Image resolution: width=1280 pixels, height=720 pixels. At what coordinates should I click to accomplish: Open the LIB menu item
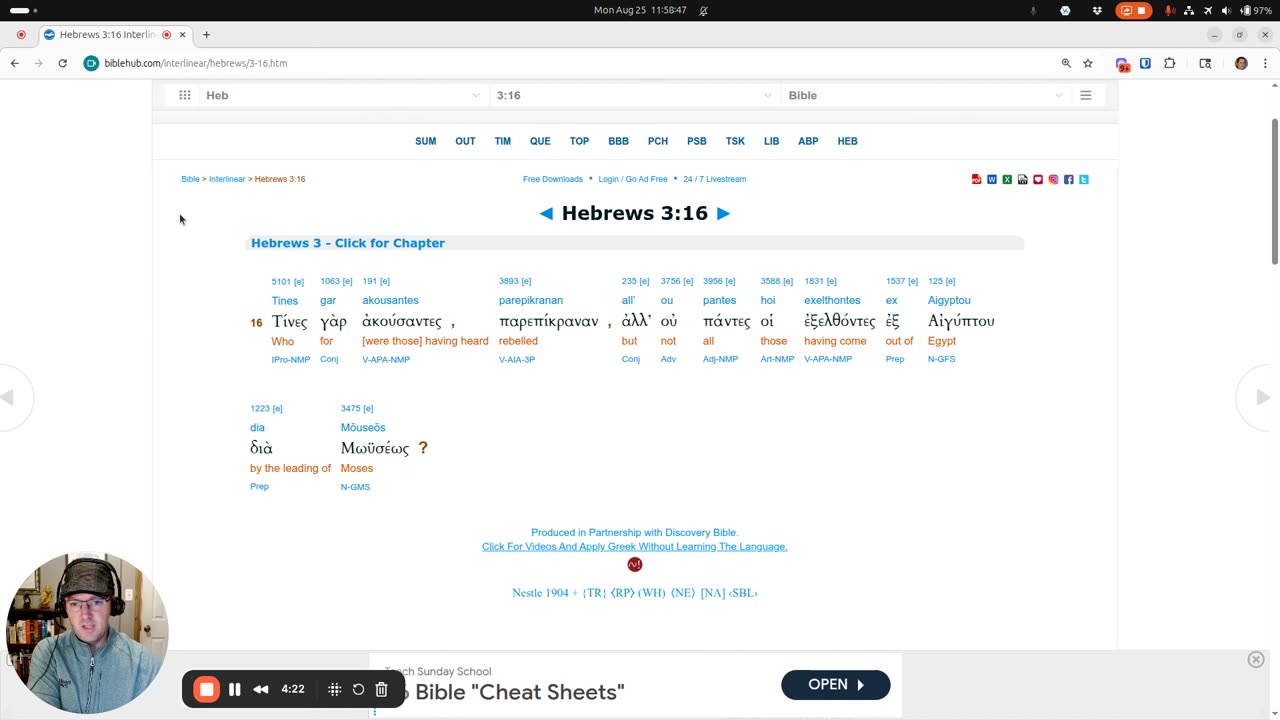pyautogui.click(x=771, y=141)
